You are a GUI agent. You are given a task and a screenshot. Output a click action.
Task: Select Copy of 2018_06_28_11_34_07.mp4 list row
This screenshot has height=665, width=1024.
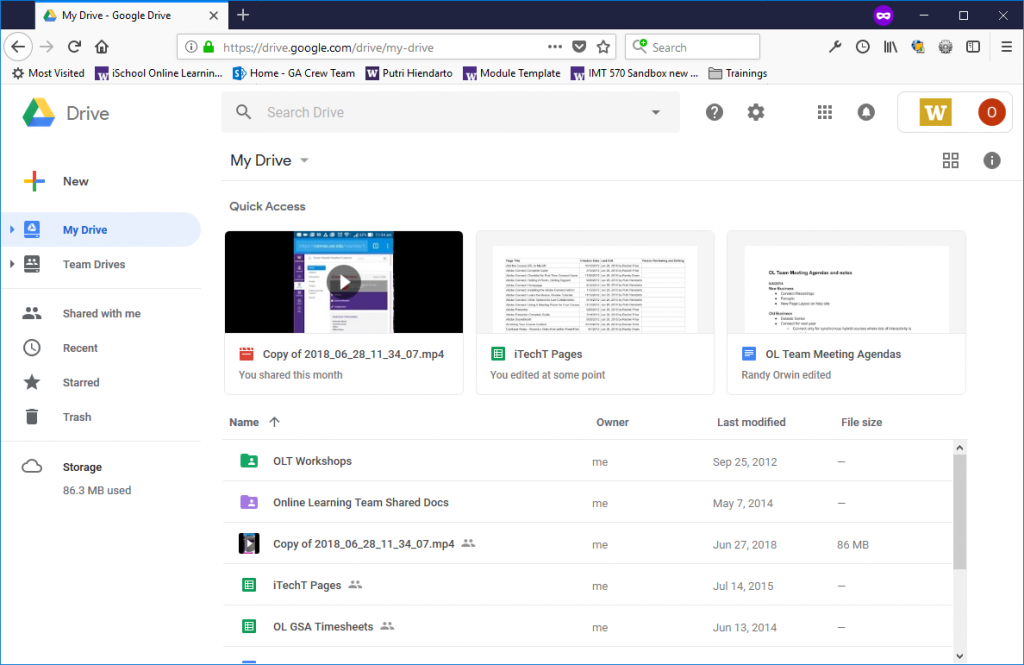tap(588, 543)
